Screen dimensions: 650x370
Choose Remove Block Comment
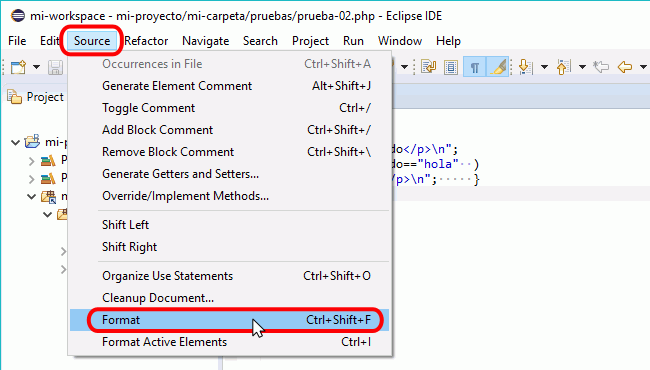coord(229,152)
